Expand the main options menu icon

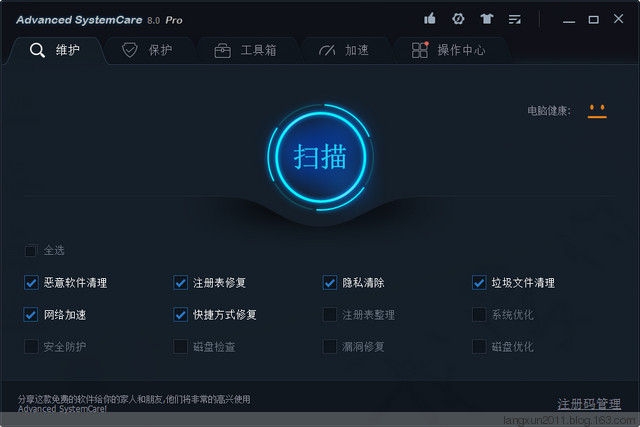point(515,18)
